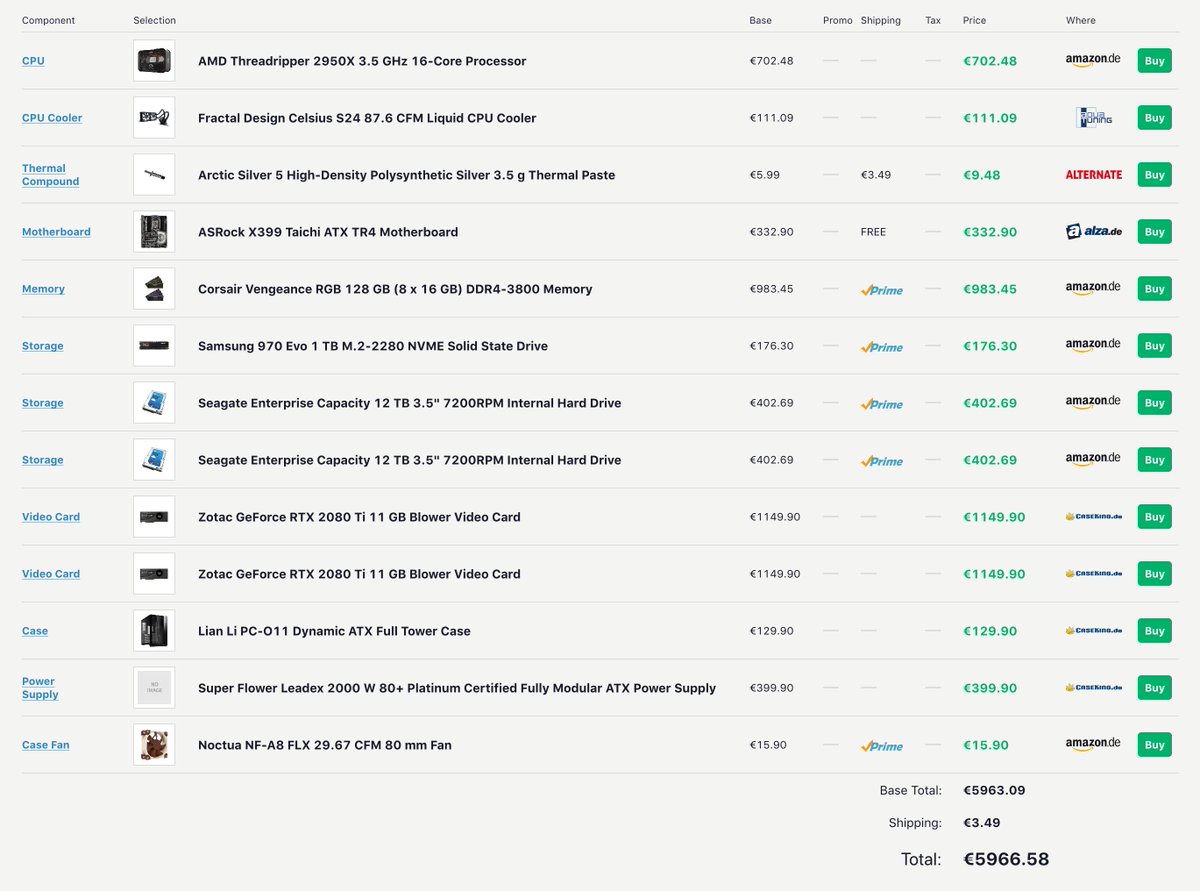Click the €5966.58 grand total value
Screen dimensions: 1200x891
point(1006,859)
